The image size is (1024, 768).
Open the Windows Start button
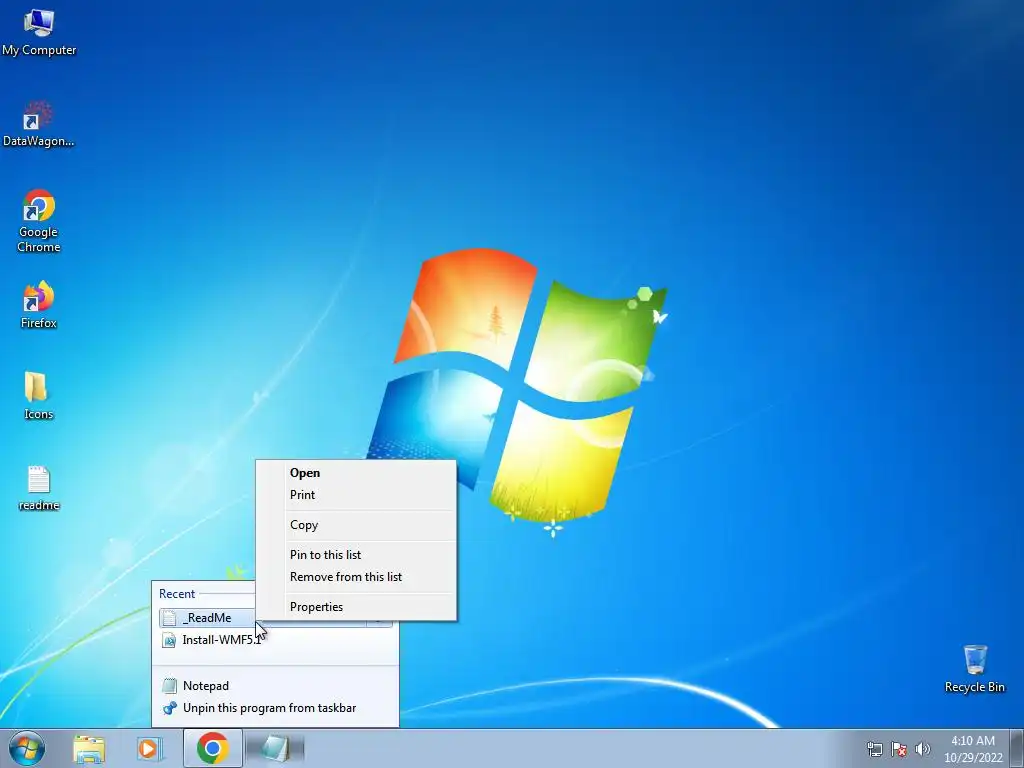(x=27, y=748)
